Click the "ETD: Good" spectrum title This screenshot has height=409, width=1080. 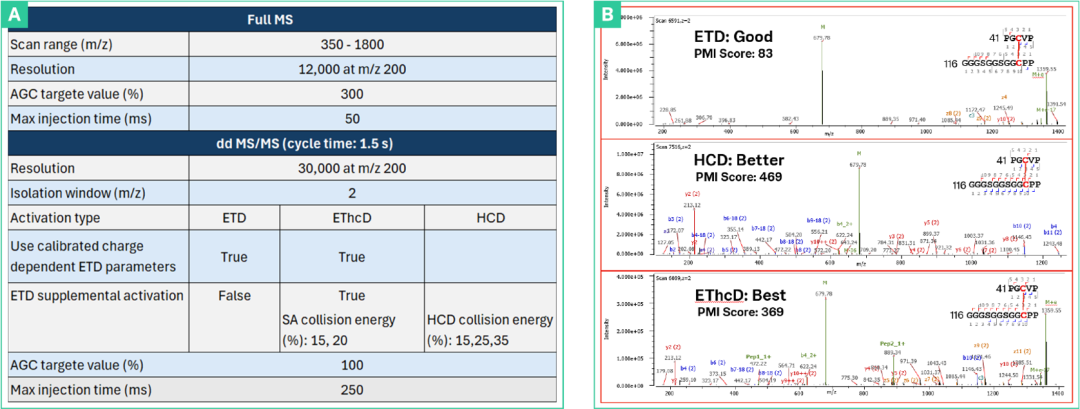point(736,37)
